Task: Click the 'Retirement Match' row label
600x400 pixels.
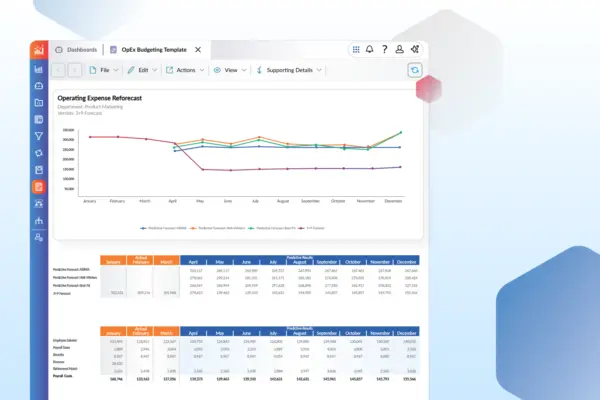Action: (x=65, y=369)
